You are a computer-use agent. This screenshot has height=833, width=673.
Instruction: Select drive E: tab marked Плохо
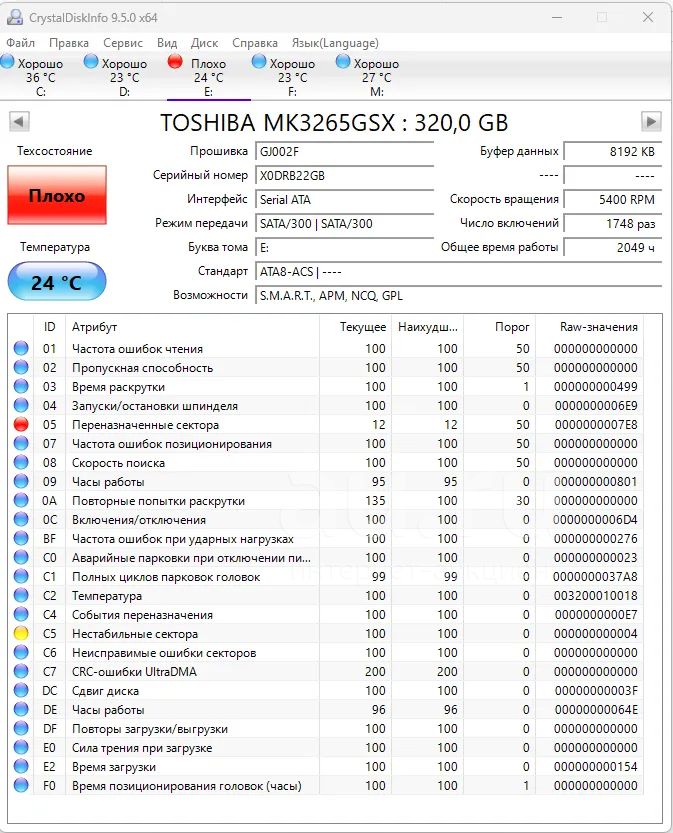tap(209, 76)
